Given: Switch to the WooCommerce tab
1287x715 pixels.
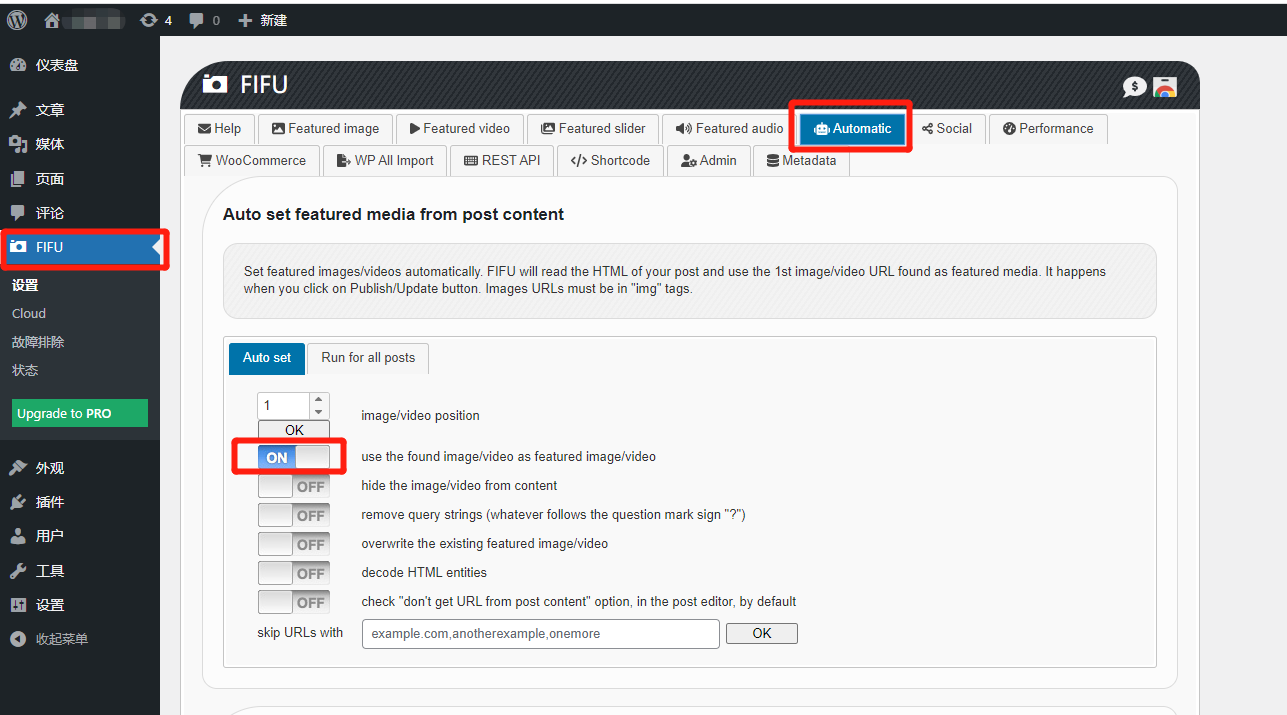Looking at the screenshot, I should click(x=252, y=160).
